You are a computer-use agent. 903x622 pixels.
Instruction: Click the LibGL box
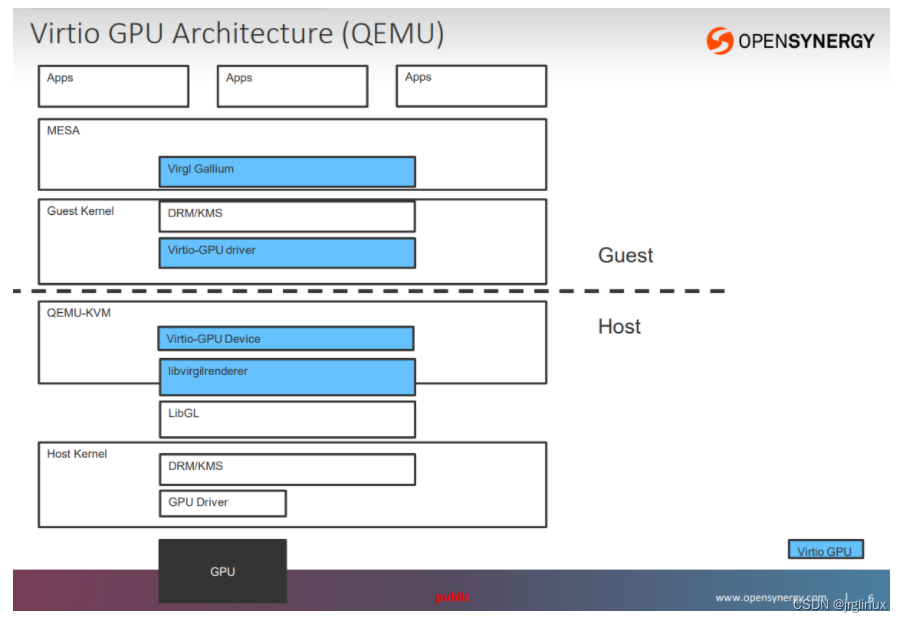point(287,419)
